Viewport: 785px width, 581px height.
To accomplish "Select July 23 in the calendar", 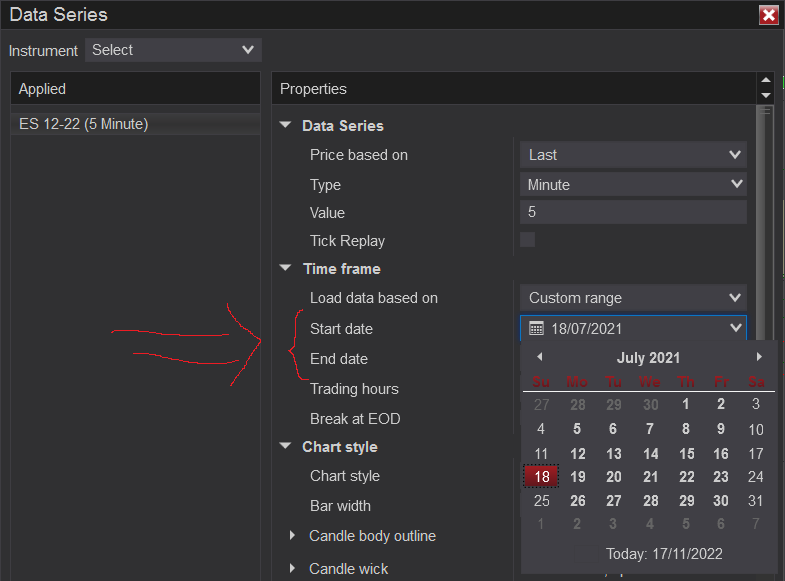I will pos(720,477).
